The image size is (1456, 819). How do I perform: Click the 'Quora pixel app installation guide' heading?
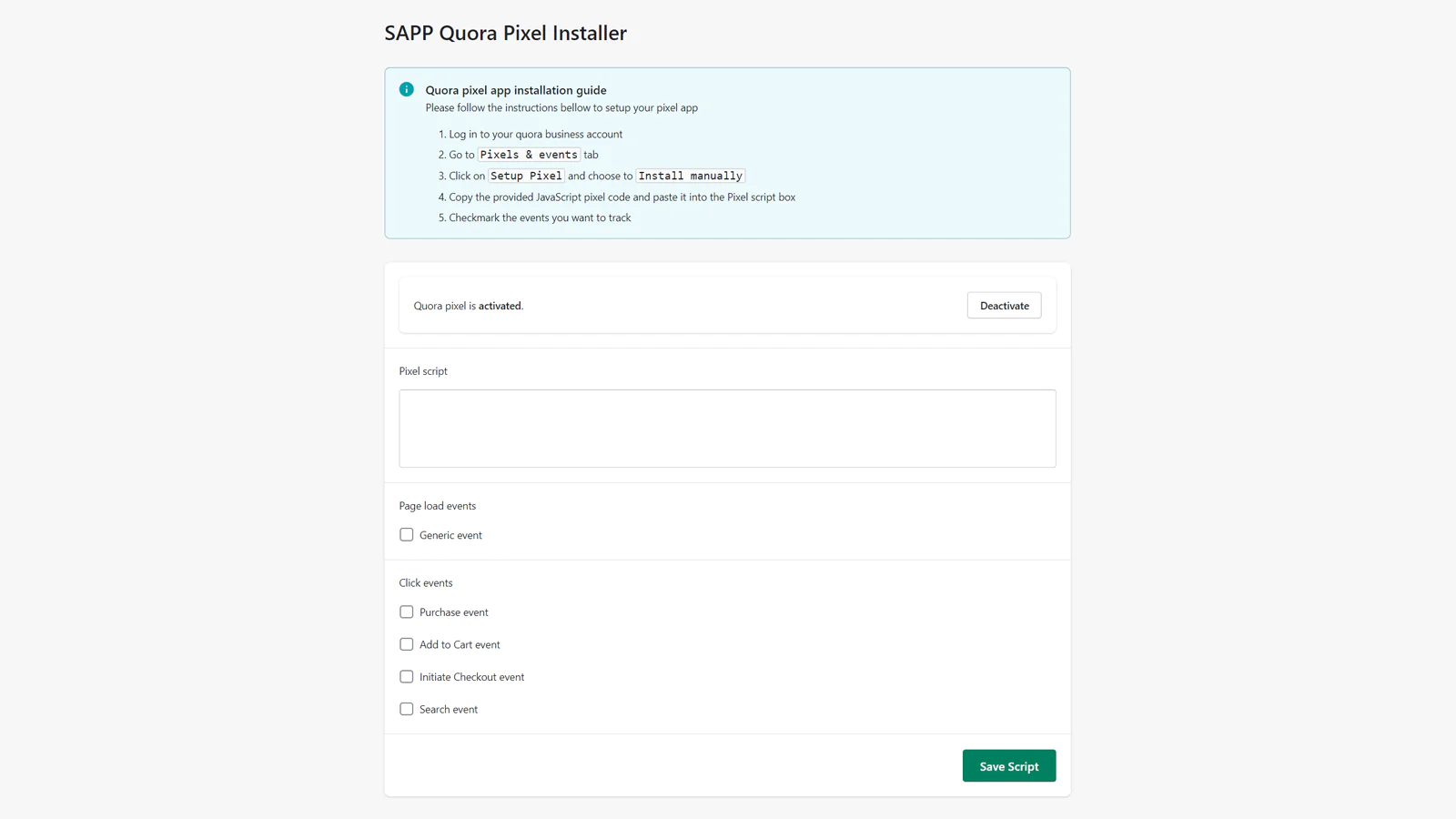tap(516, 90)
